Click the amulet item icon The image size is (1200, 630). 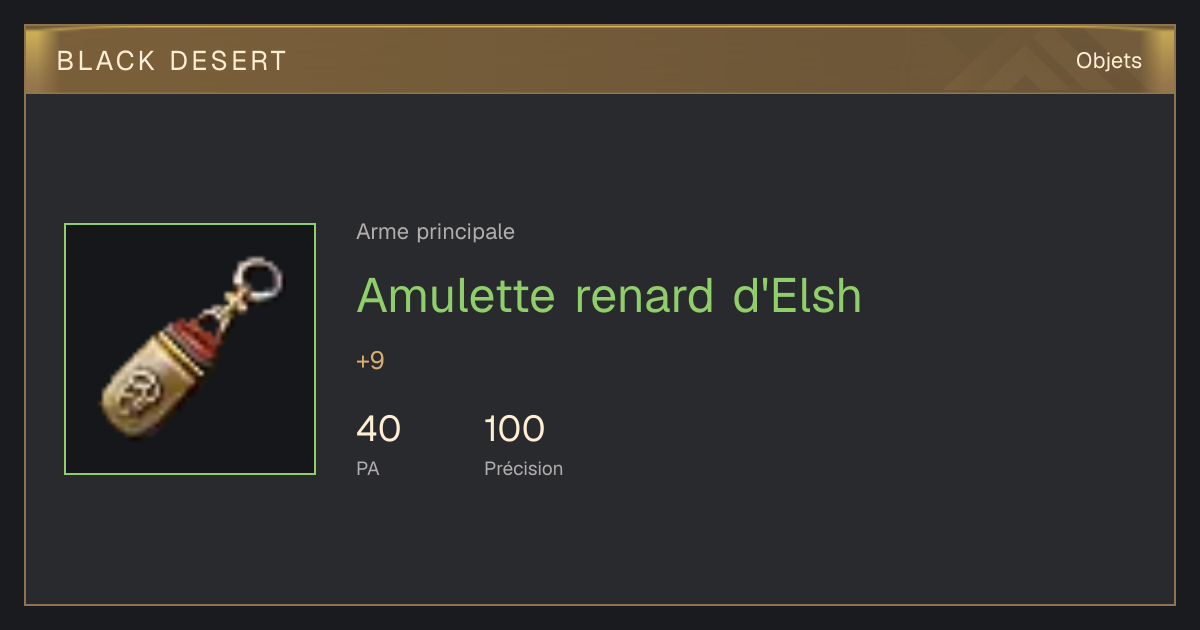pos(190,349)
